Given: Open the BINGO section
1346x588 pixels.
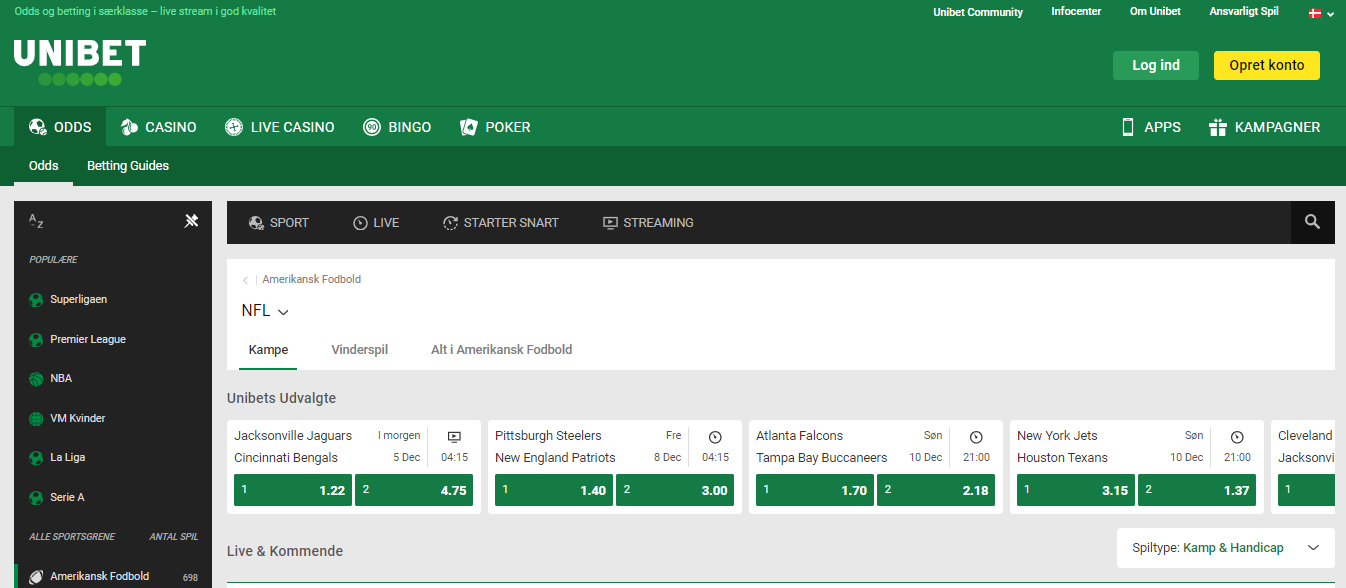Looking at the screenshot, I should pyautogui.click(x=397, y=127).
